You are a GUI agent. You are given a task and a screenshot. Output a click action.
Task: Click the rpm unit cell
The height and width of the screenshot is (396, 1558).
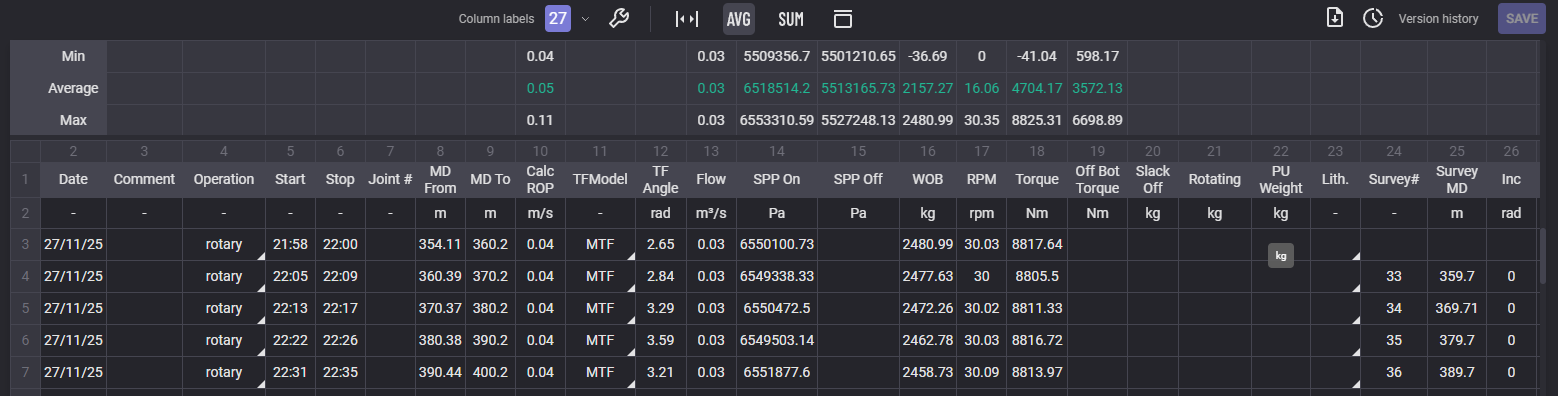pyautogui.click(x=982, y=214)
